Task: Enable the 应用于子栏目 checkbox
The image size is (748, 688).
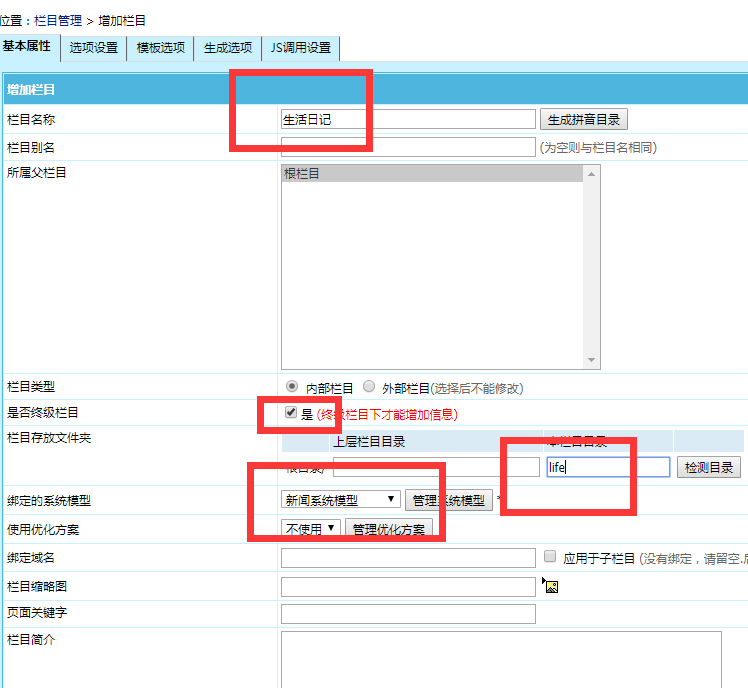Action: (550, 556)
